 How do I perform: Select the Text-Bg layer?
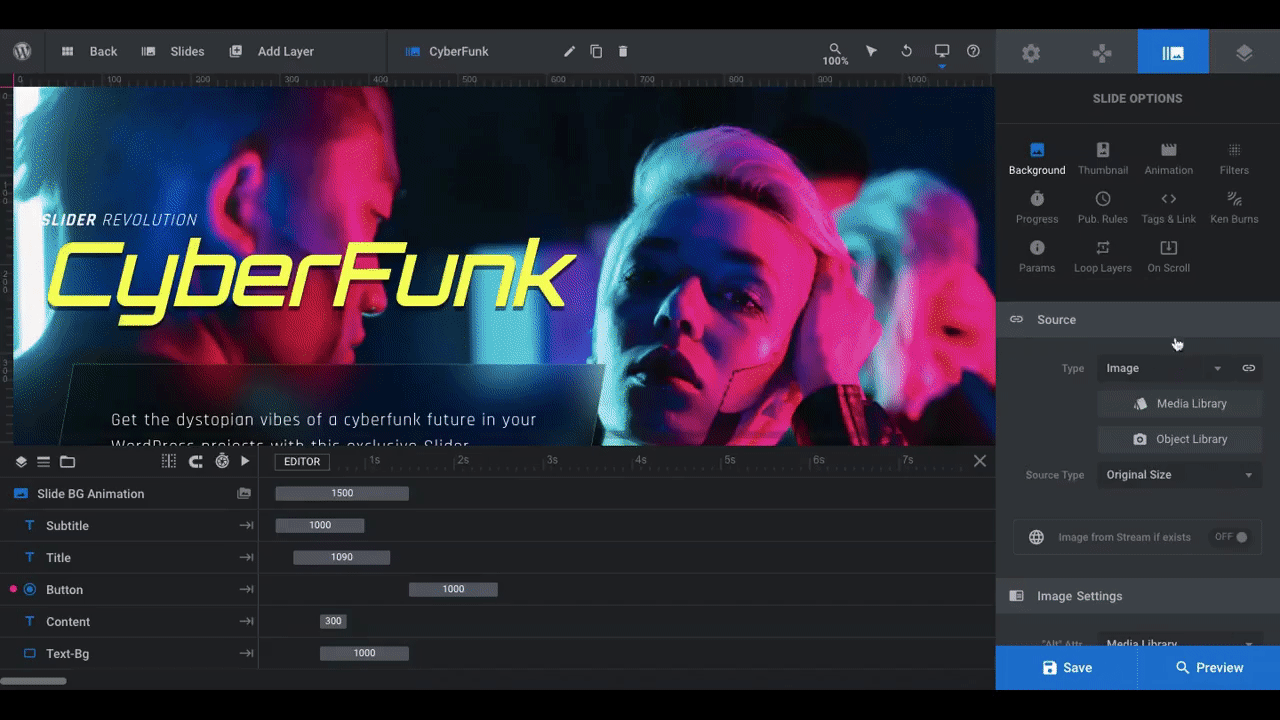pyautogui.click(x=129, y=654)
